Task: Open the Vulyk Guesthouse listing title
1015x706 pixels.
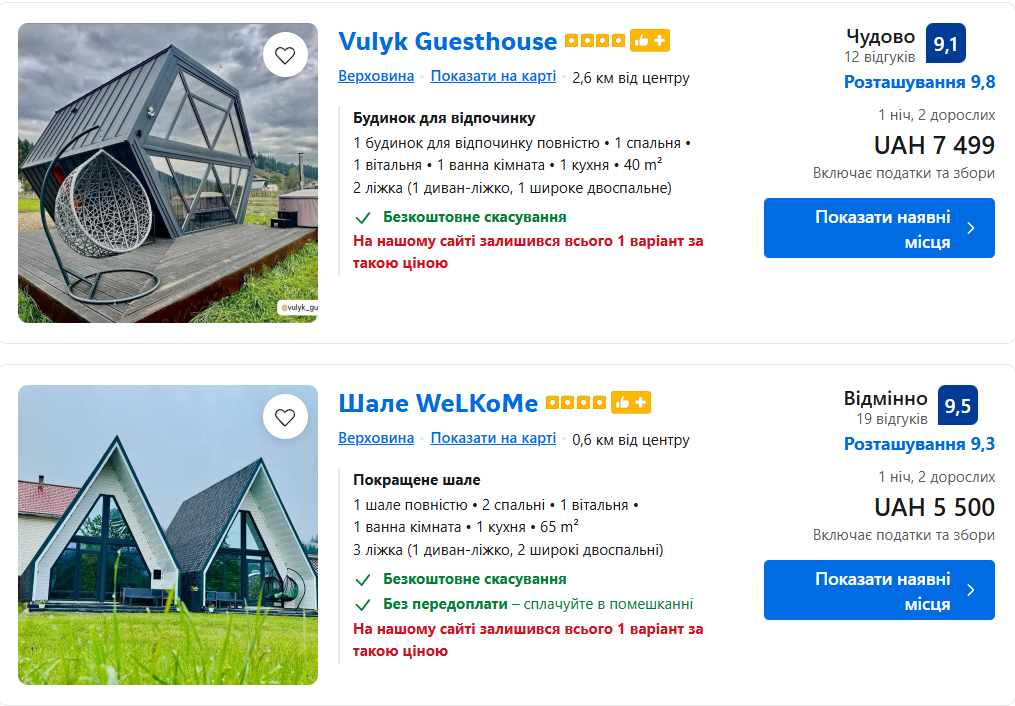Action: click(447, 42)
